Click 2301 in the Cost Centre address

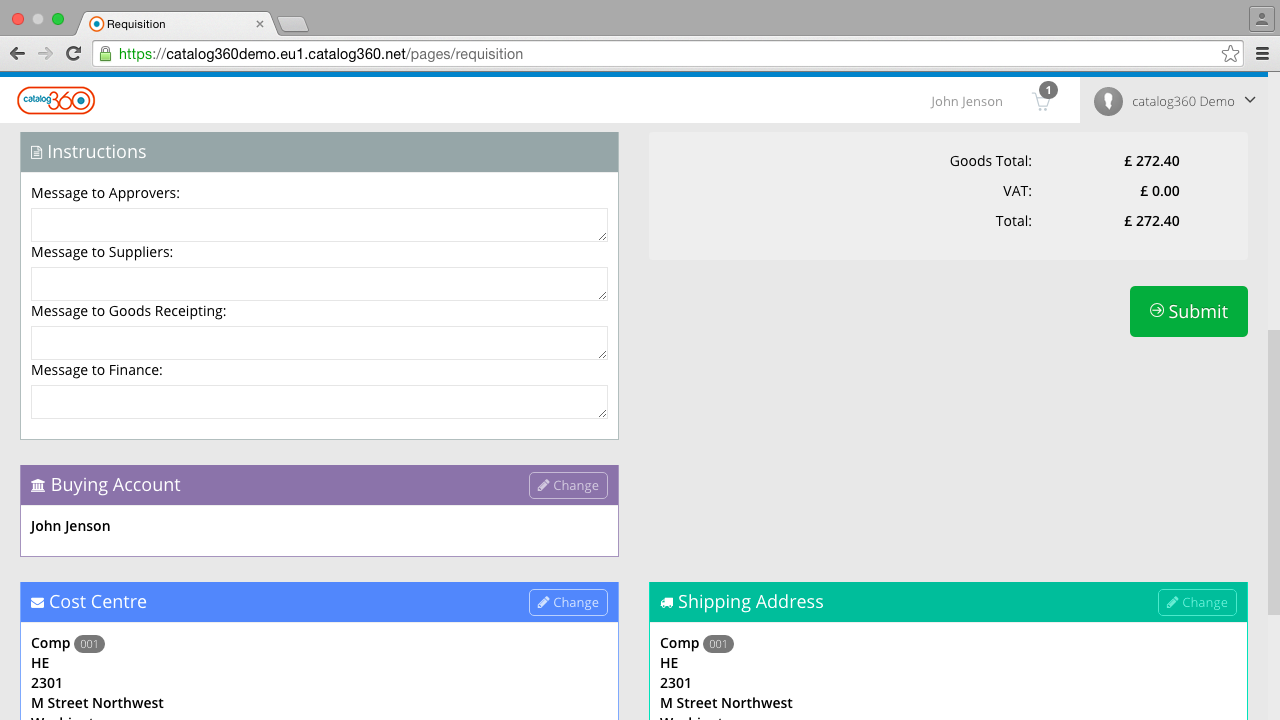tap(47, 683)
